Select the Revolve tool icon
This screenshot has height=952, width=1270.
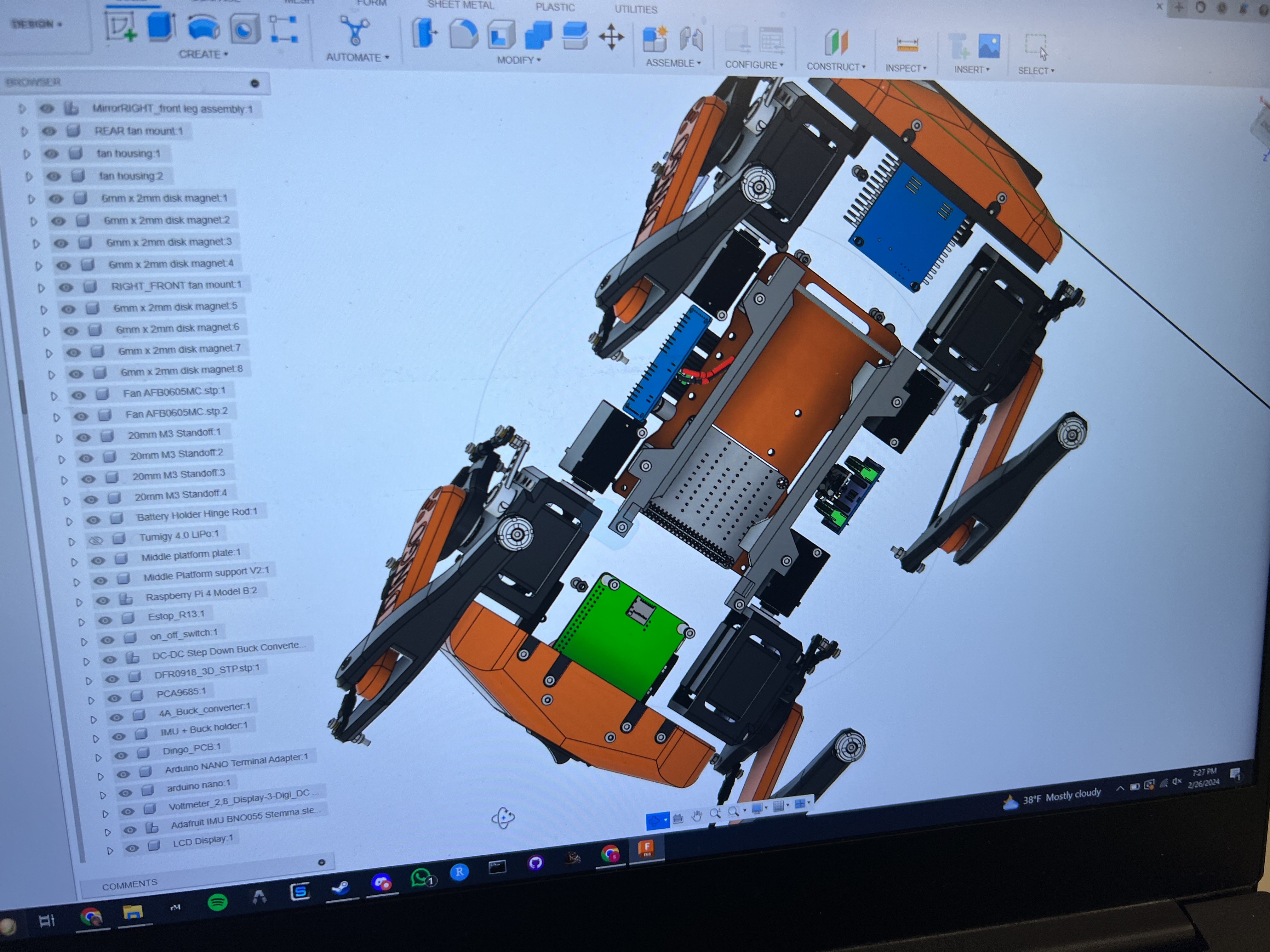point(203,28)
